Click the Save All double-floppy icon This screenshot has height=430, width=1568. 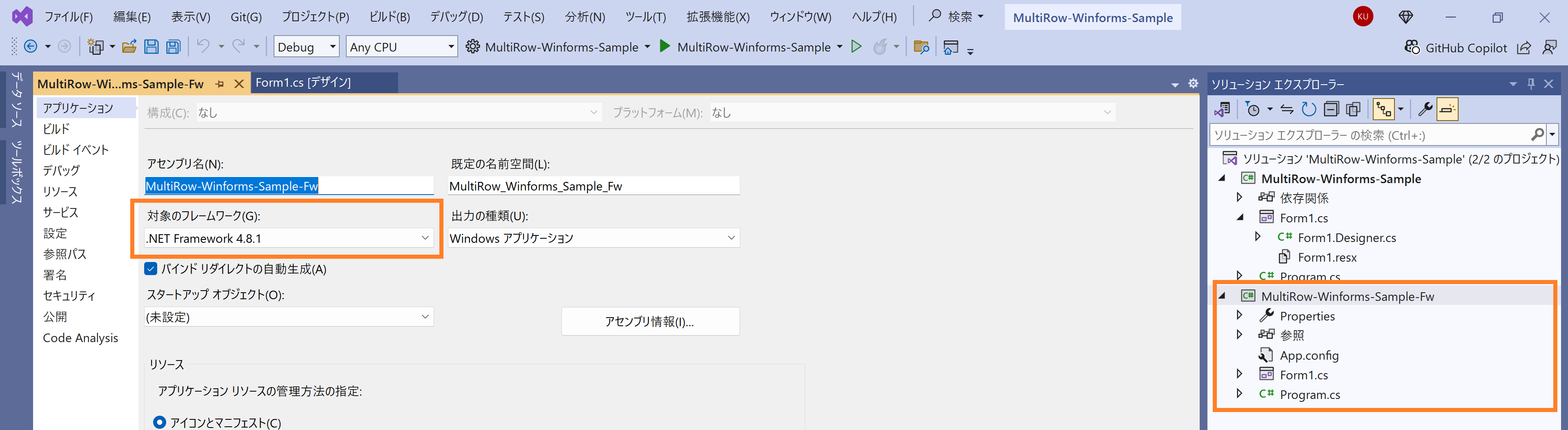tap(174, 47)
